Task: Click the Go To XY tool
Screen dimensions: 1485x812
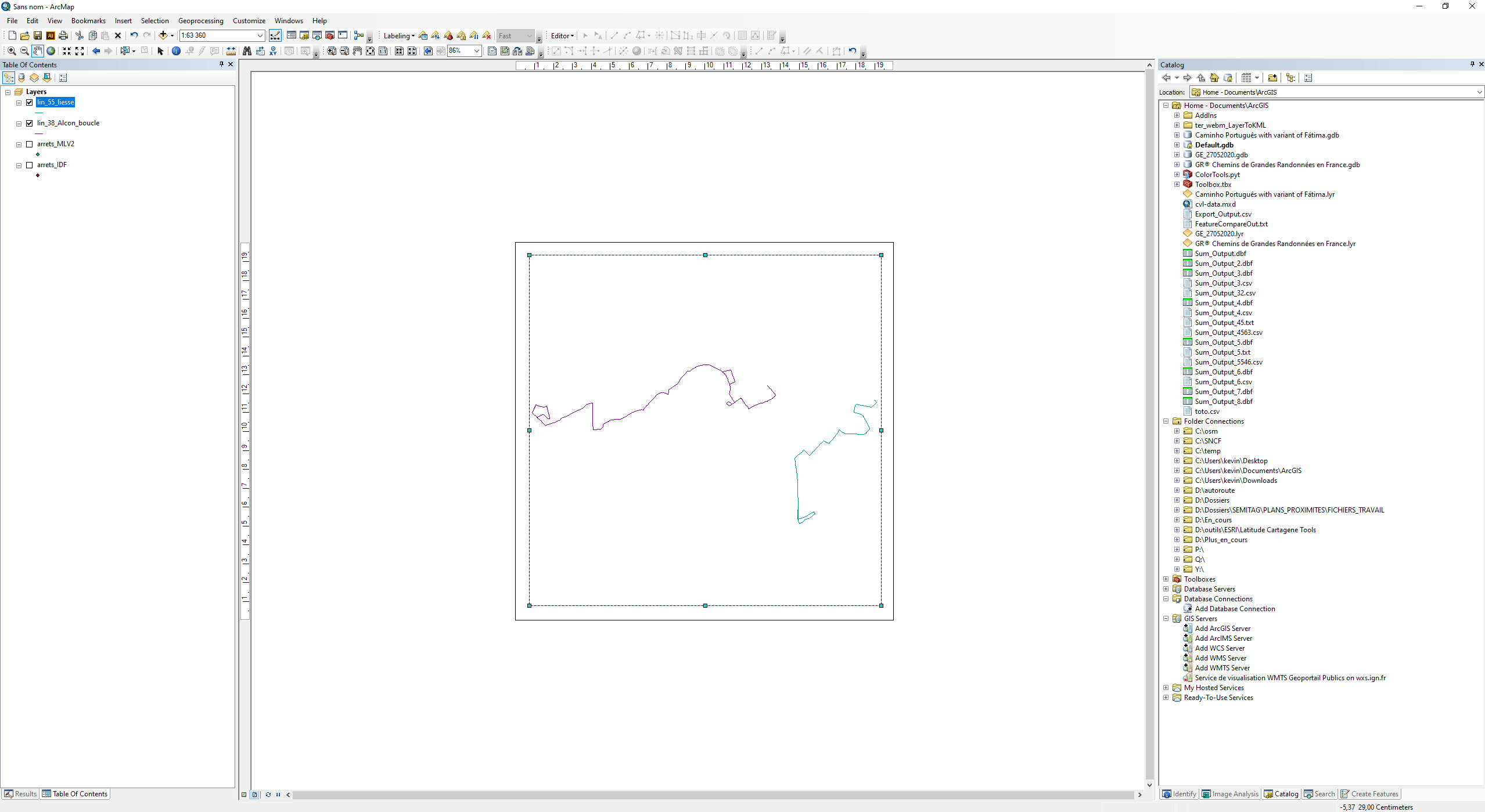Action: 273,51
